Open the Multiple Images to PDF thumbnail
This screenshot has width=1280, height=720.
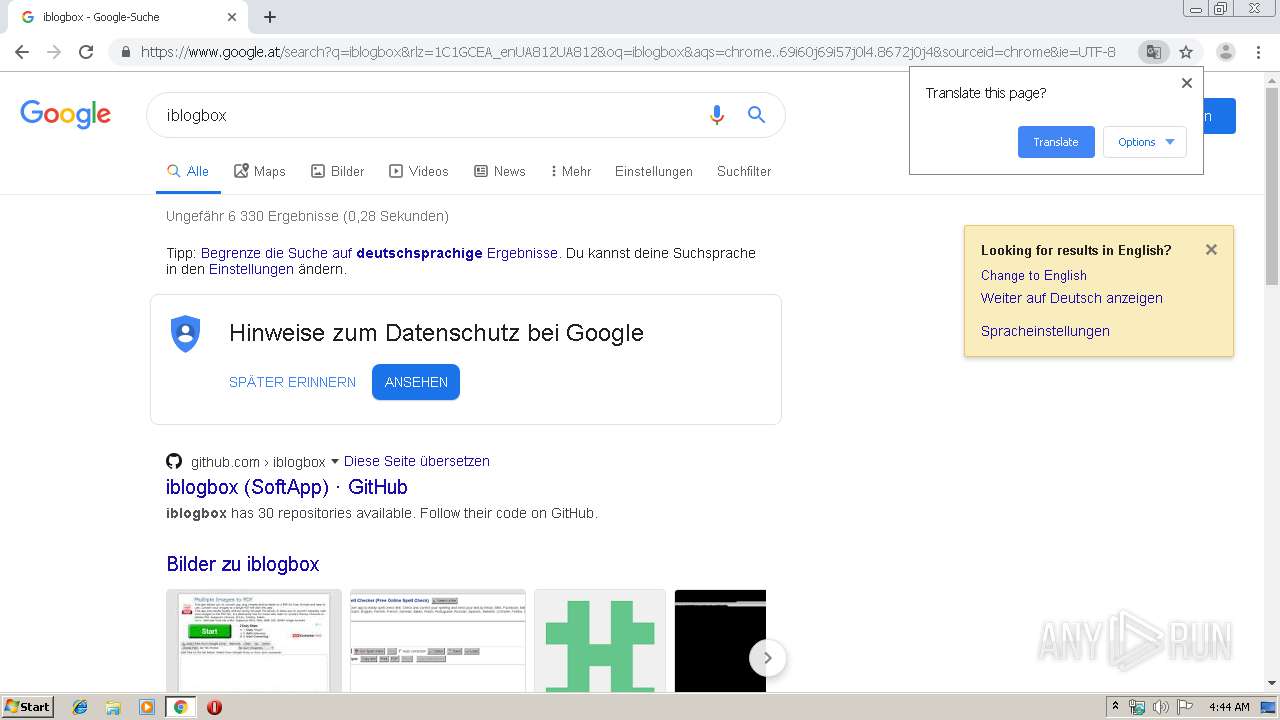tap(254, 641)
